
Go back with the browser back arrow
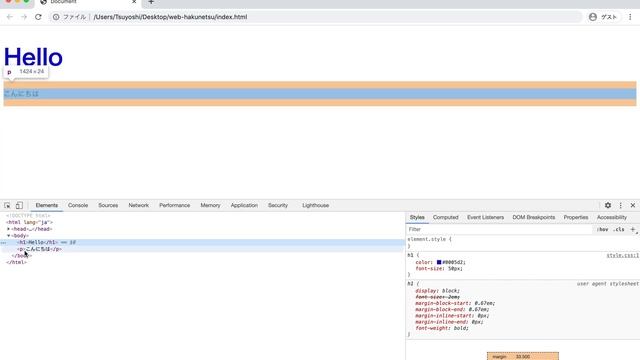tap(10, 17)
